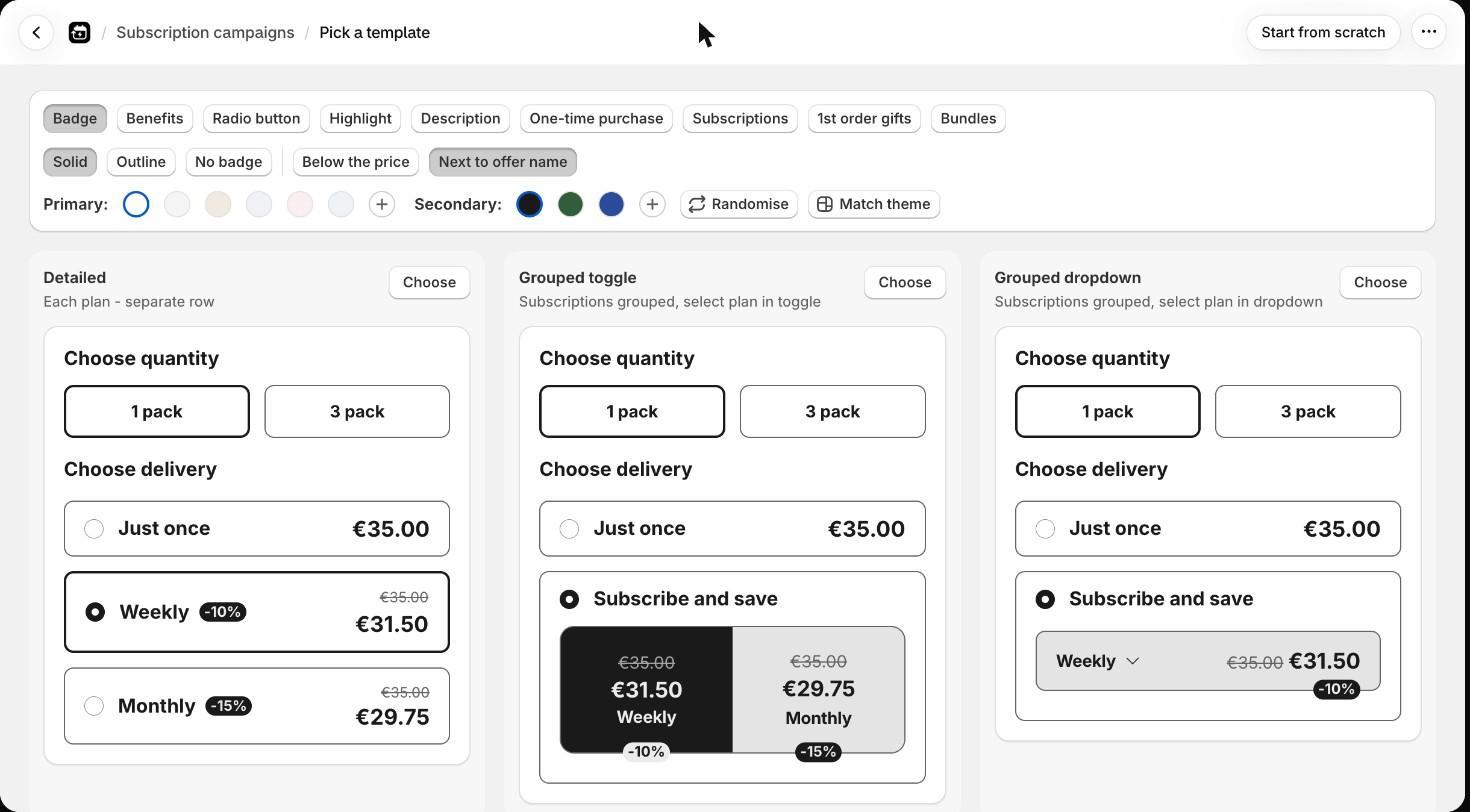Image resolution: width=1470 pixels, height=812 pixels.
Task: Pick the green secondary color swatch
Action: tap(570, 204)
